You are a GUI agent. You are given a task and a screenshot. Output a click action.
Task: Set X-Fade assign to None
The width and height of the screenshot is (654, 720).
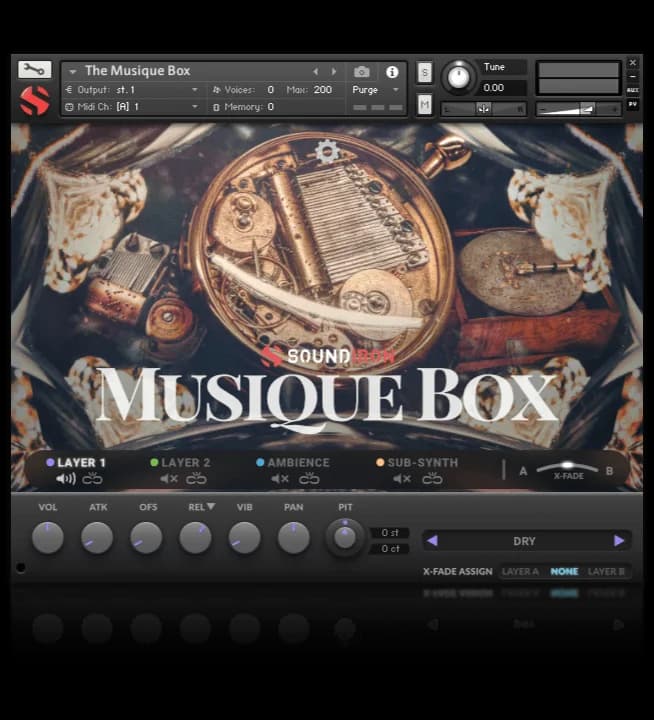tap(564, 572)
